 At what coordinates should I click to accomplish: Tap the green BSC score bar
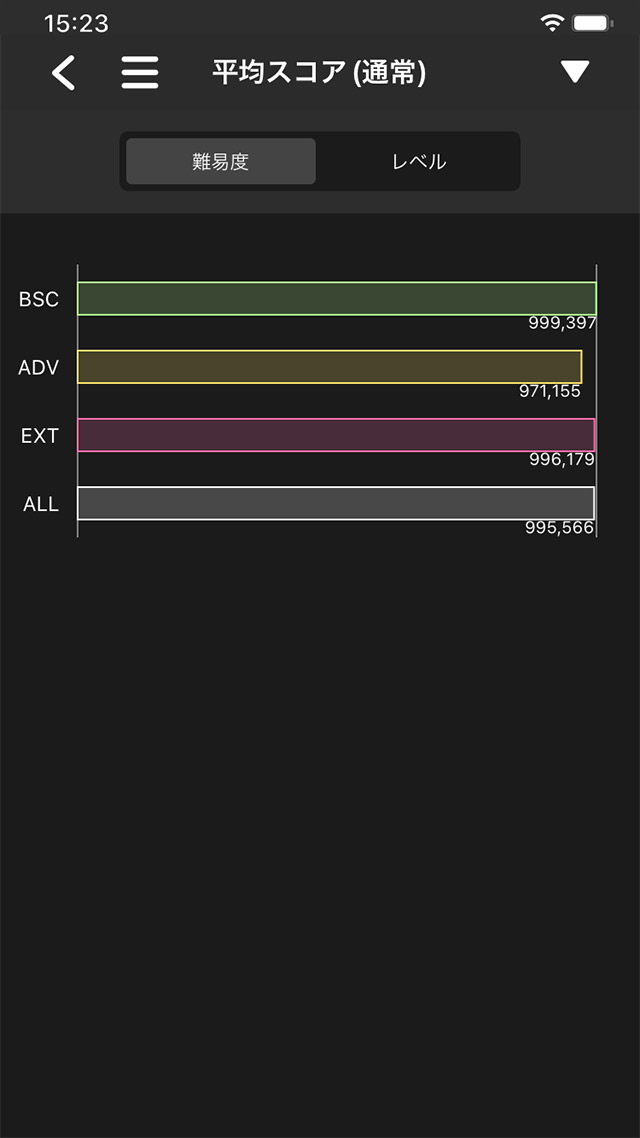[336, 299]
